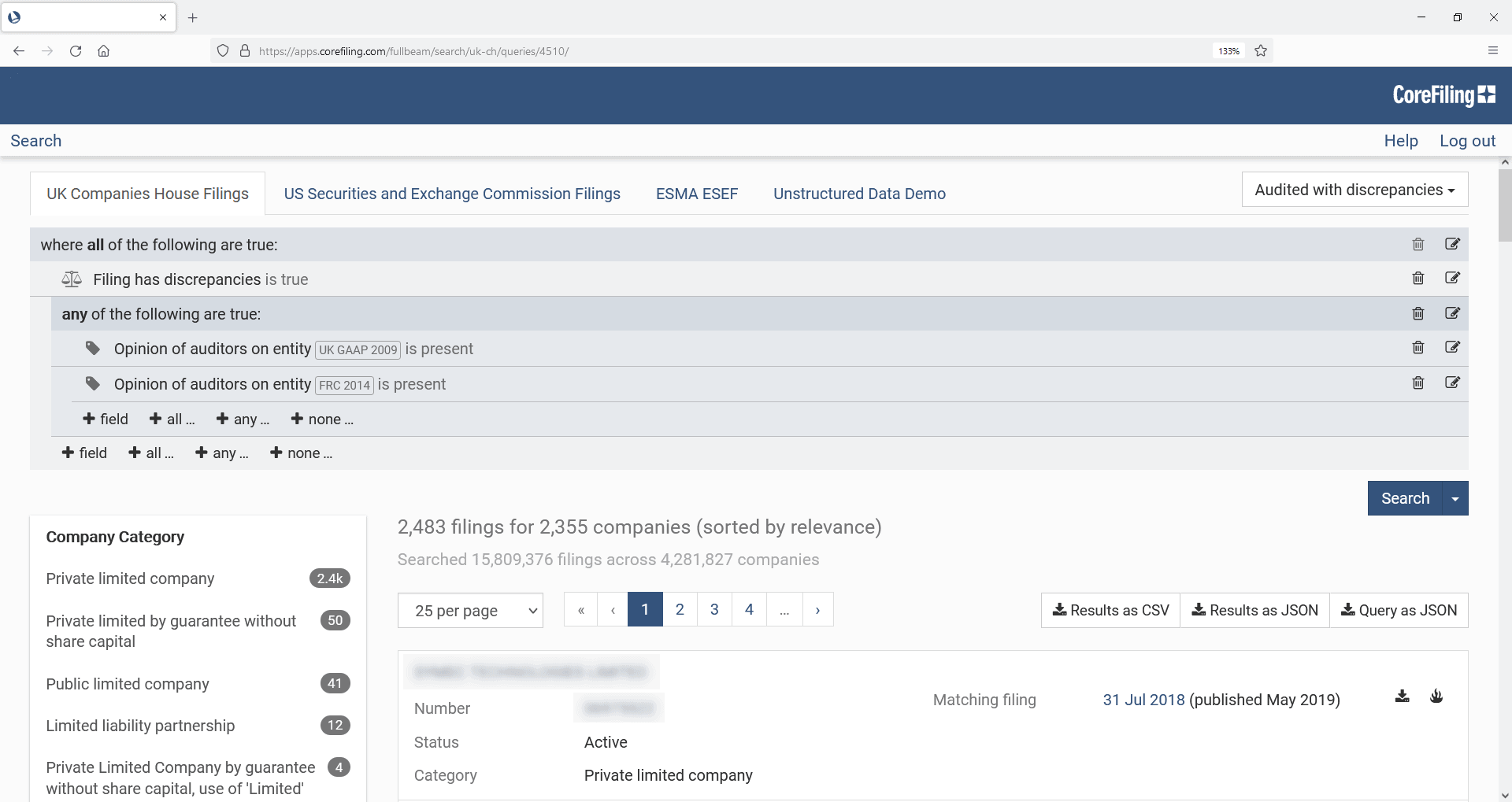Open the browser application menu
This screenshot has width=1512, height=802.
tap(1493, 51)
